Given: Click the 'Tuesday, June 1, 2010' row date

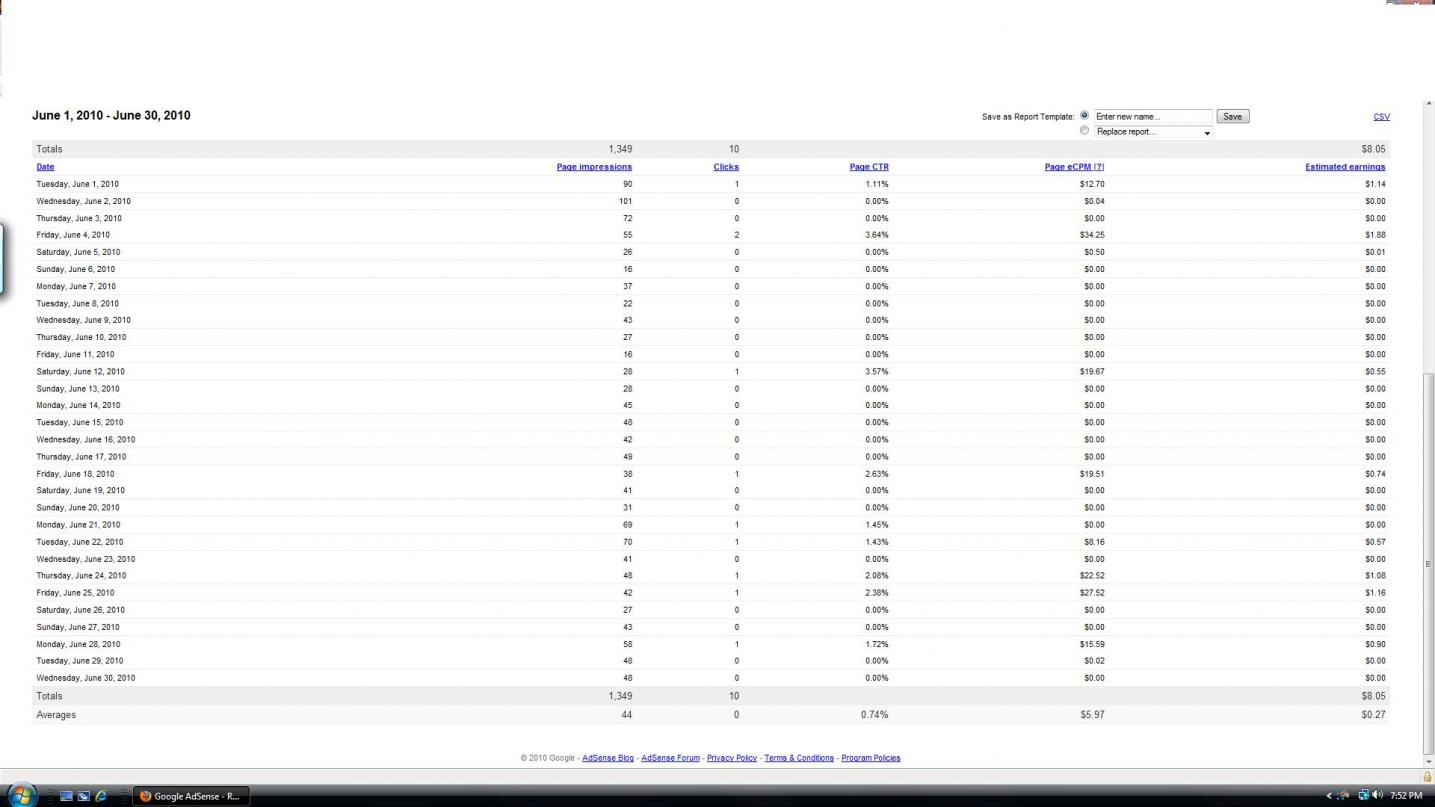Looking at the screenshot, I should (x=77, y=184).
